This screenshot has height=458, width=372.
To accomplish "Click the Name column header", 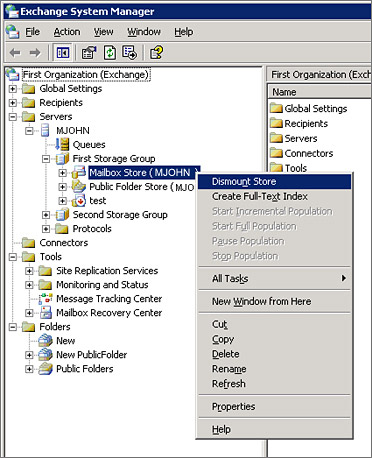I will (320, 92).
